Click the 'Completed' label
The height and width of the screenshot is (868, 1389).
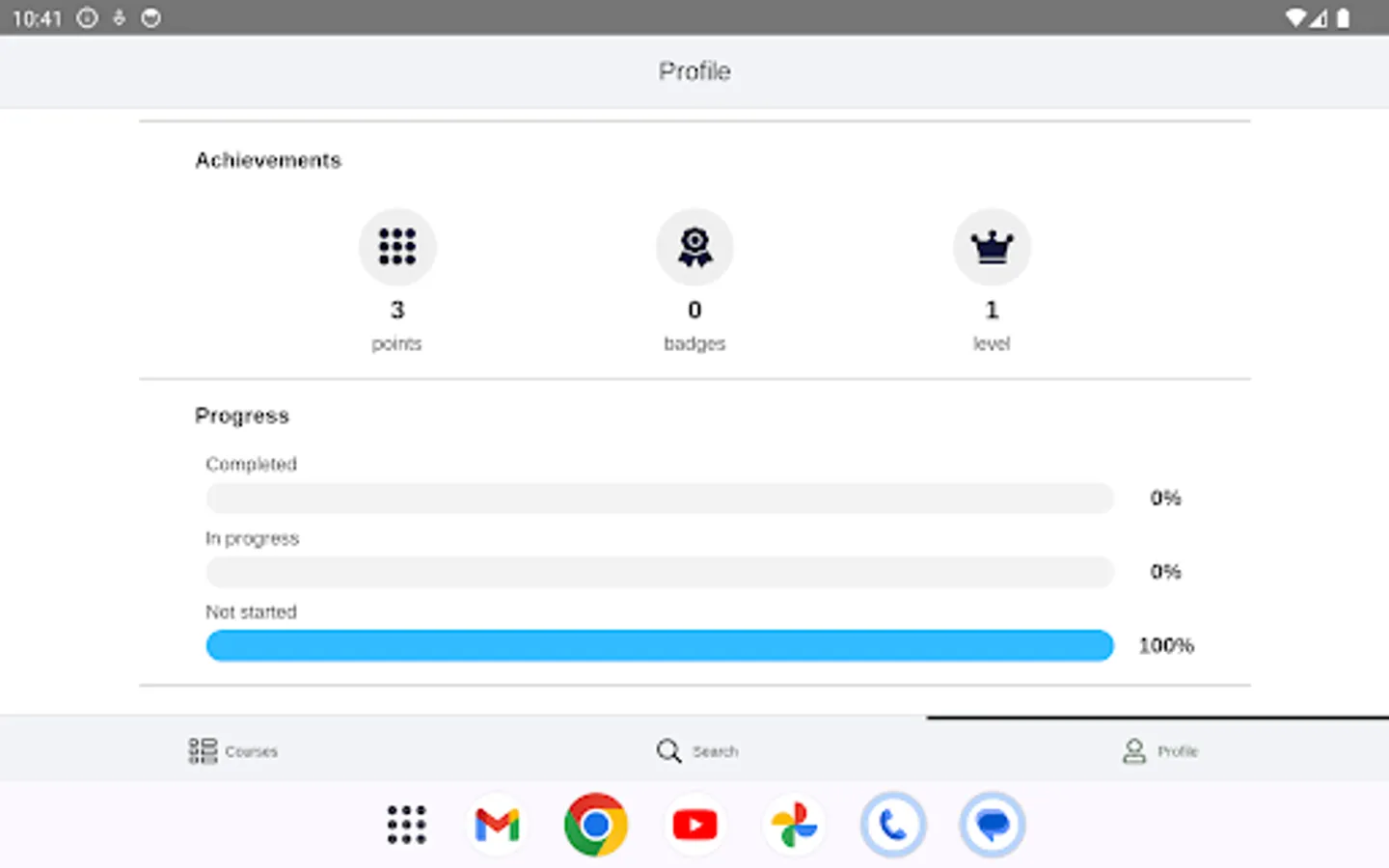pos(251,464)
